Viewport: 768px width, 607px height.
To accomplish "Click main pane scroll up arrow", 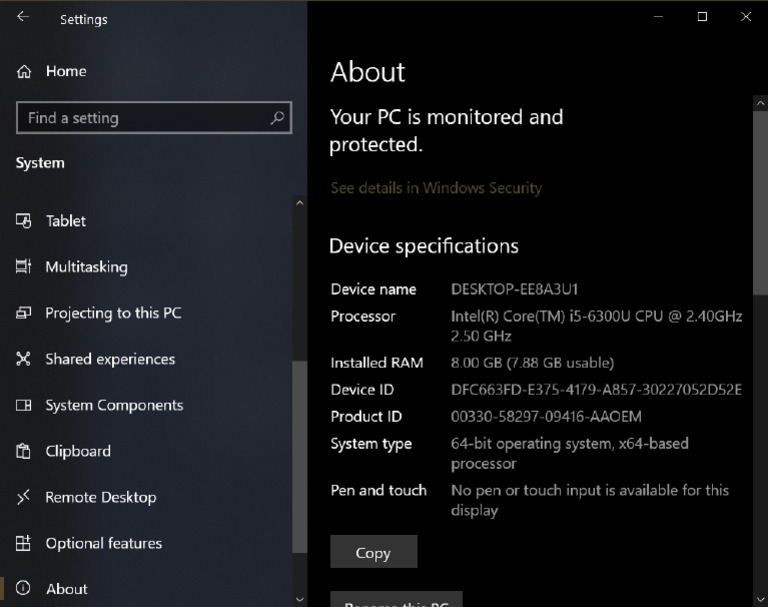I will click(x=760, y=103).
